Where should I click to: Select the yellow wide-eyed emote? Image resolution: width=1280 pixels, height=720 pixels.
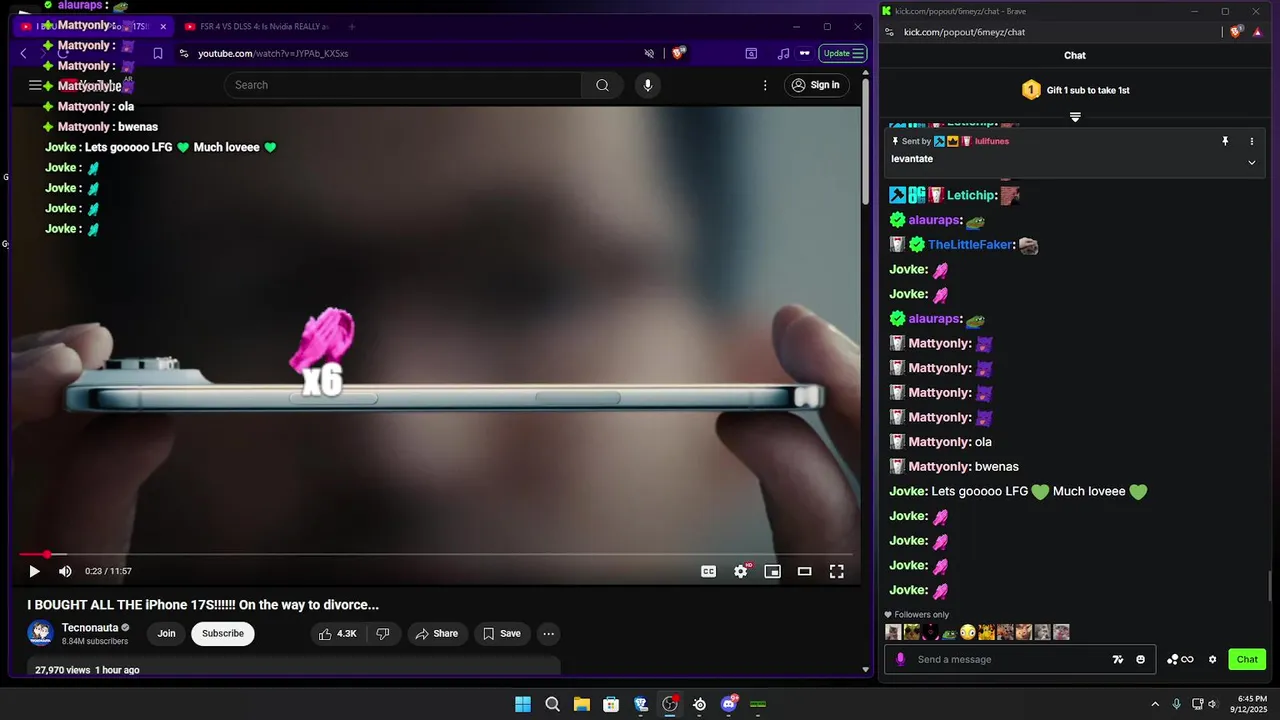click(x=967, y=632)
